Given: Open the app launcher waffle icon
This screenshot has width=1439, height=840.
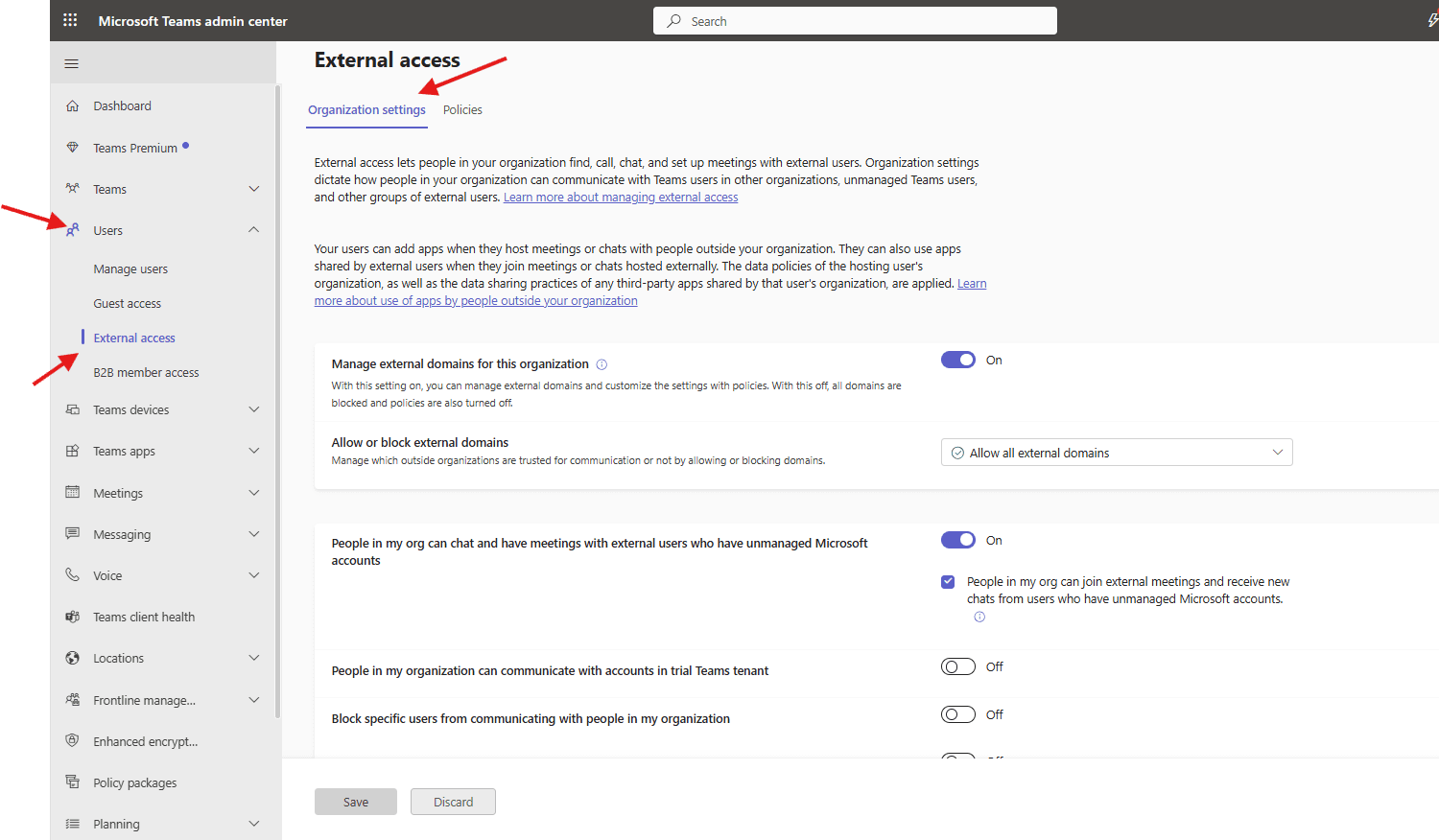Looking at the screenshot, I should (69, 19).
